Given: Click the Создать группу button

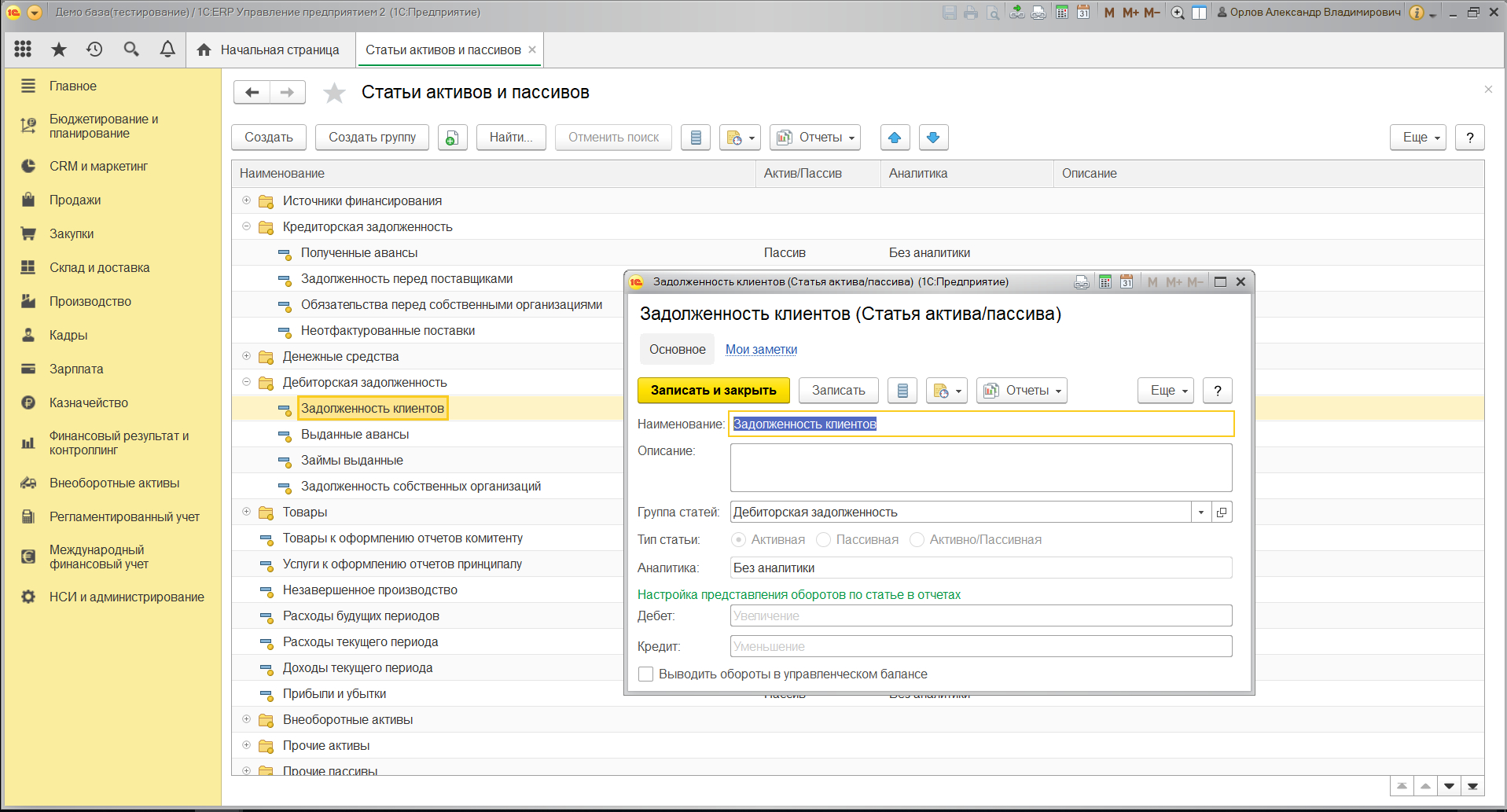Looking at the screenshot, I should click(x=372, y=138).
